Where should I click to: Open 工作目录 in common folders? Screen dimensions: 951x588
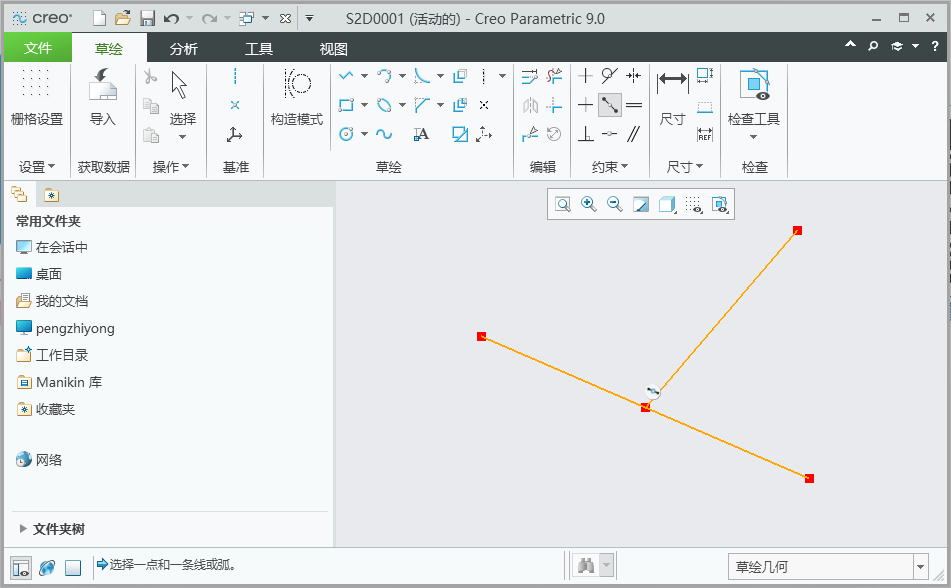52,355
